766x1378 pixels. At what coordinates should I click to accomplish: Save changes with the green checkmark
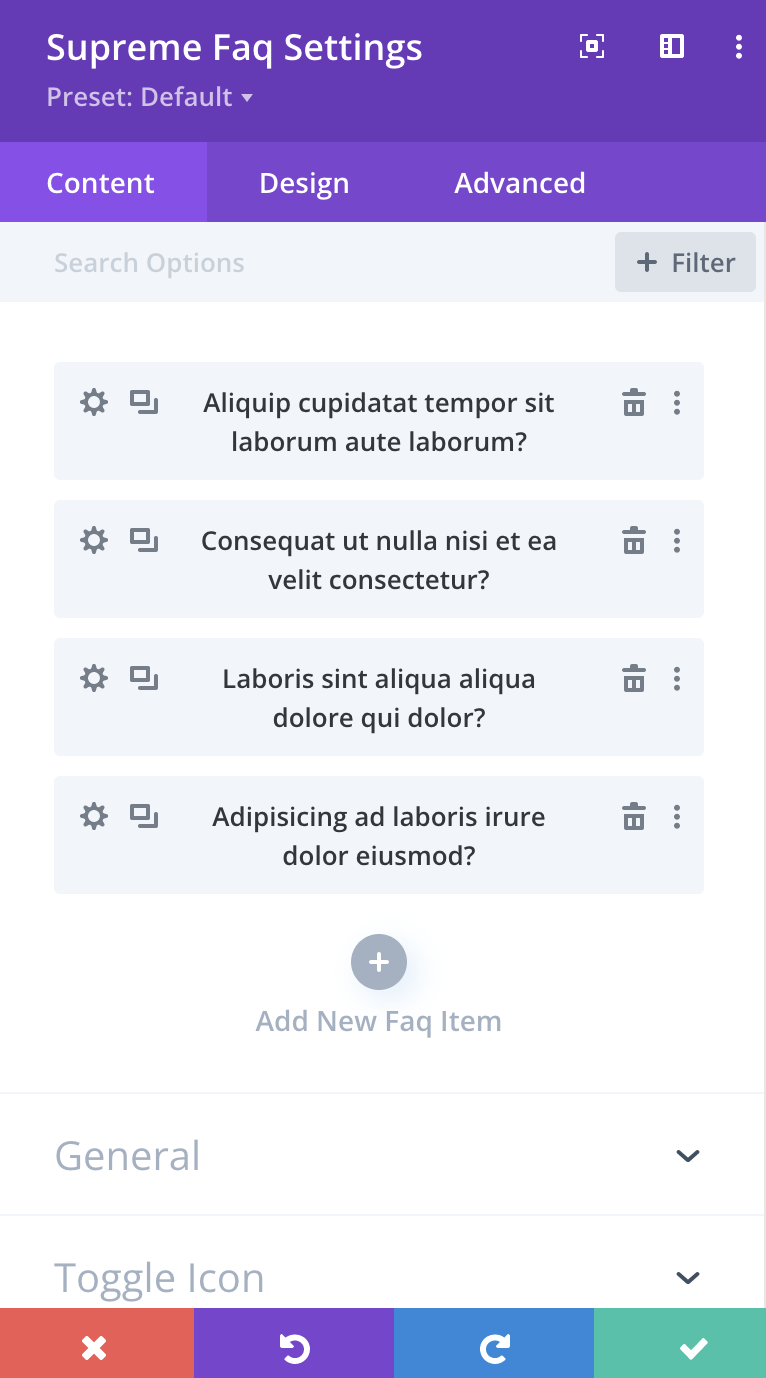point(693,1349)
